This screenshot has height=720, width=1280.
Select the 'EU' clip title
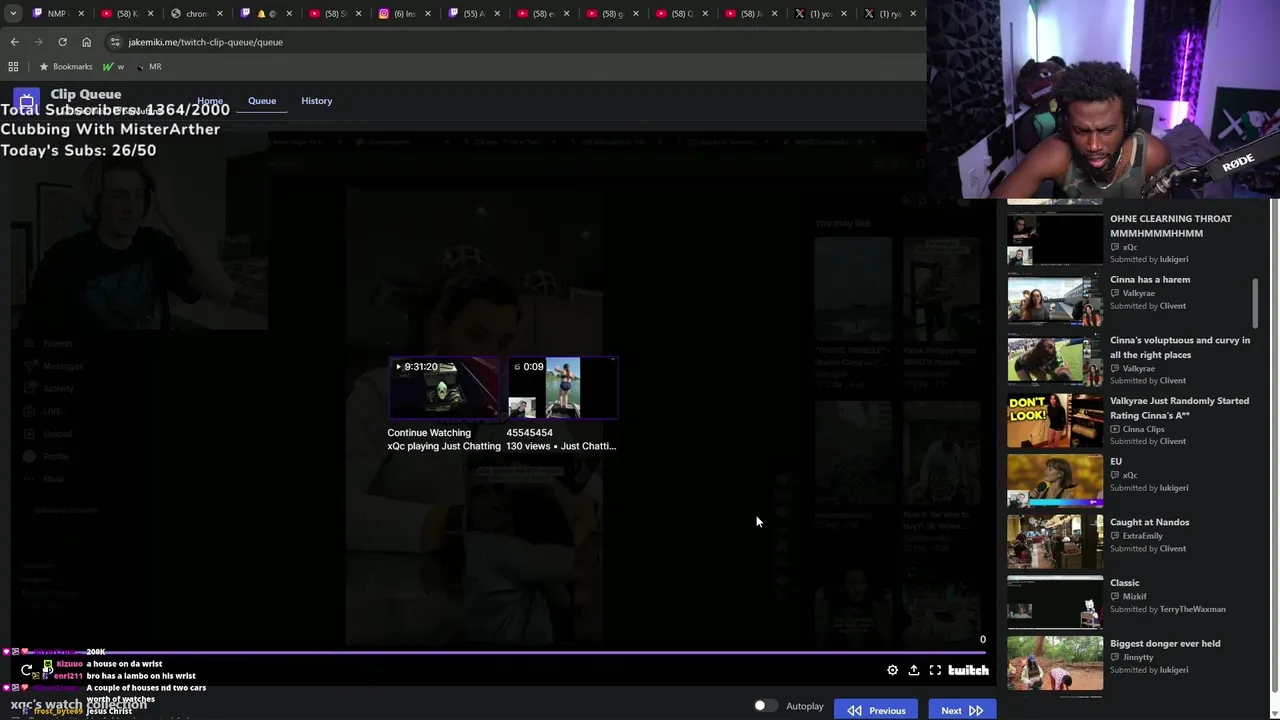tap(1116, 462)
